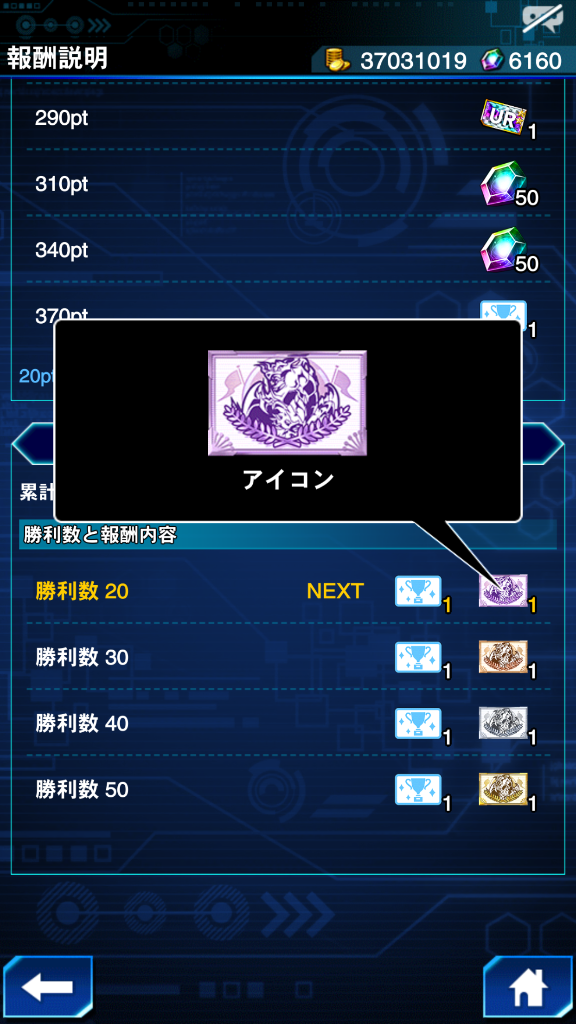Tap the silver icon reward for 40 wins
This screenshot has height=1024, width=576.
(x=503, y=724)
